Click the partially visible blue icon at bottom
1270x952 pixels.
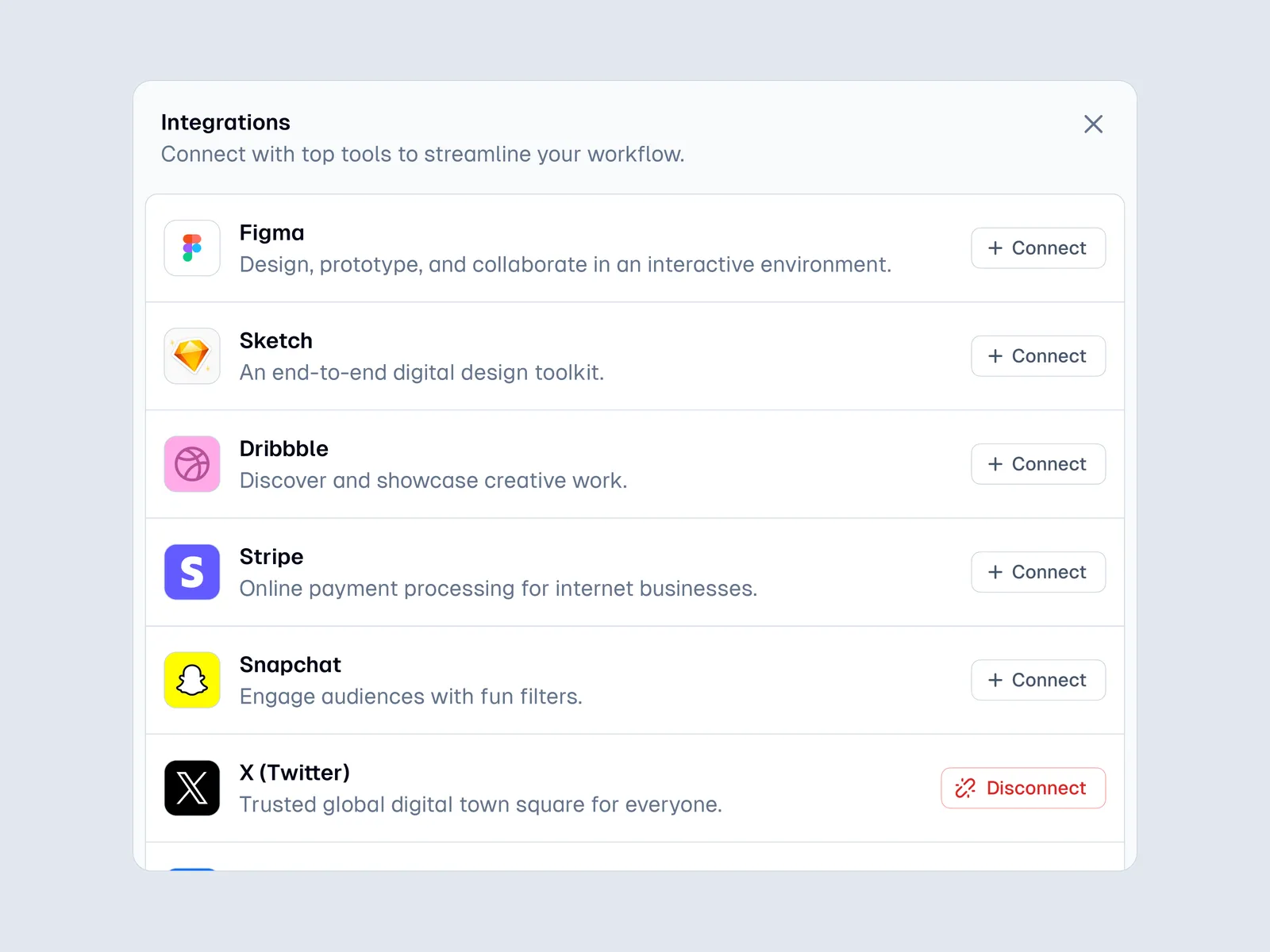192,869
